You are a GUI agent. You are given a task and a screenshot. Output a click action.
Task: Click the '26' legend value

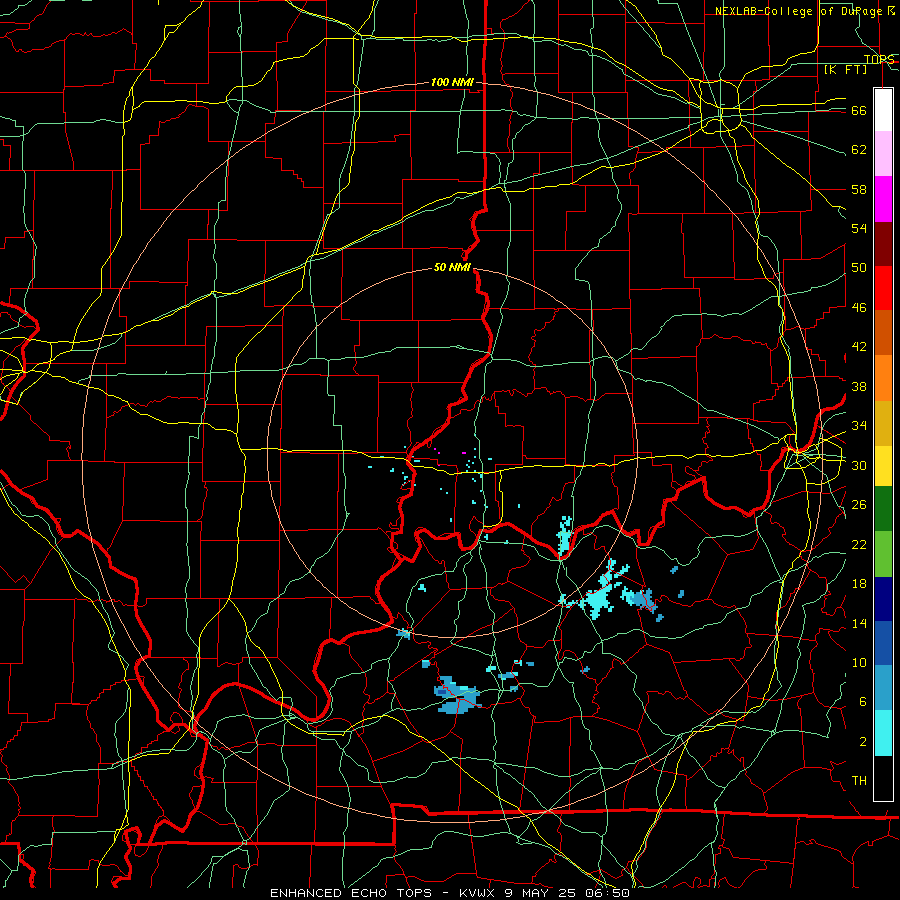(859, 505)
